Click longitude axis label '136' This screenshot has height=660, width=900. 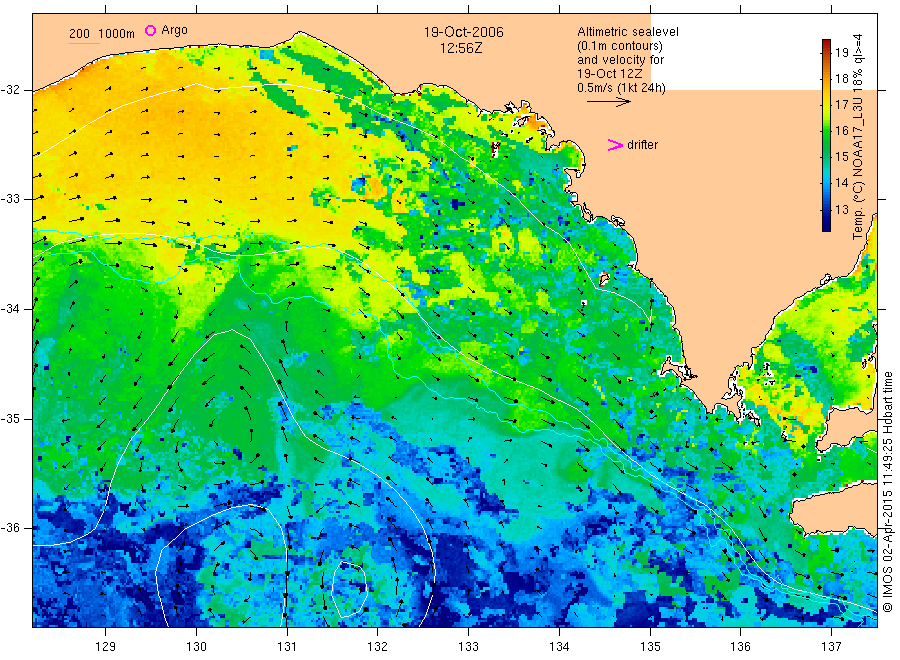tap(740, 647)
